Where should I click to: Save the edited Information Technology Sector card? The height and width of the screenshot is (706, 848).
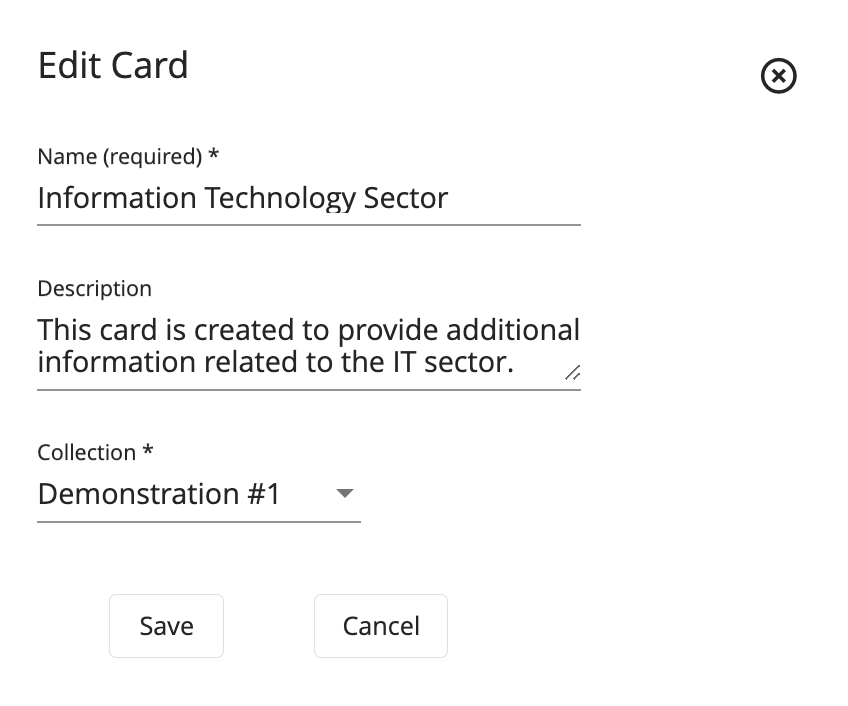(x=166, y=625)
